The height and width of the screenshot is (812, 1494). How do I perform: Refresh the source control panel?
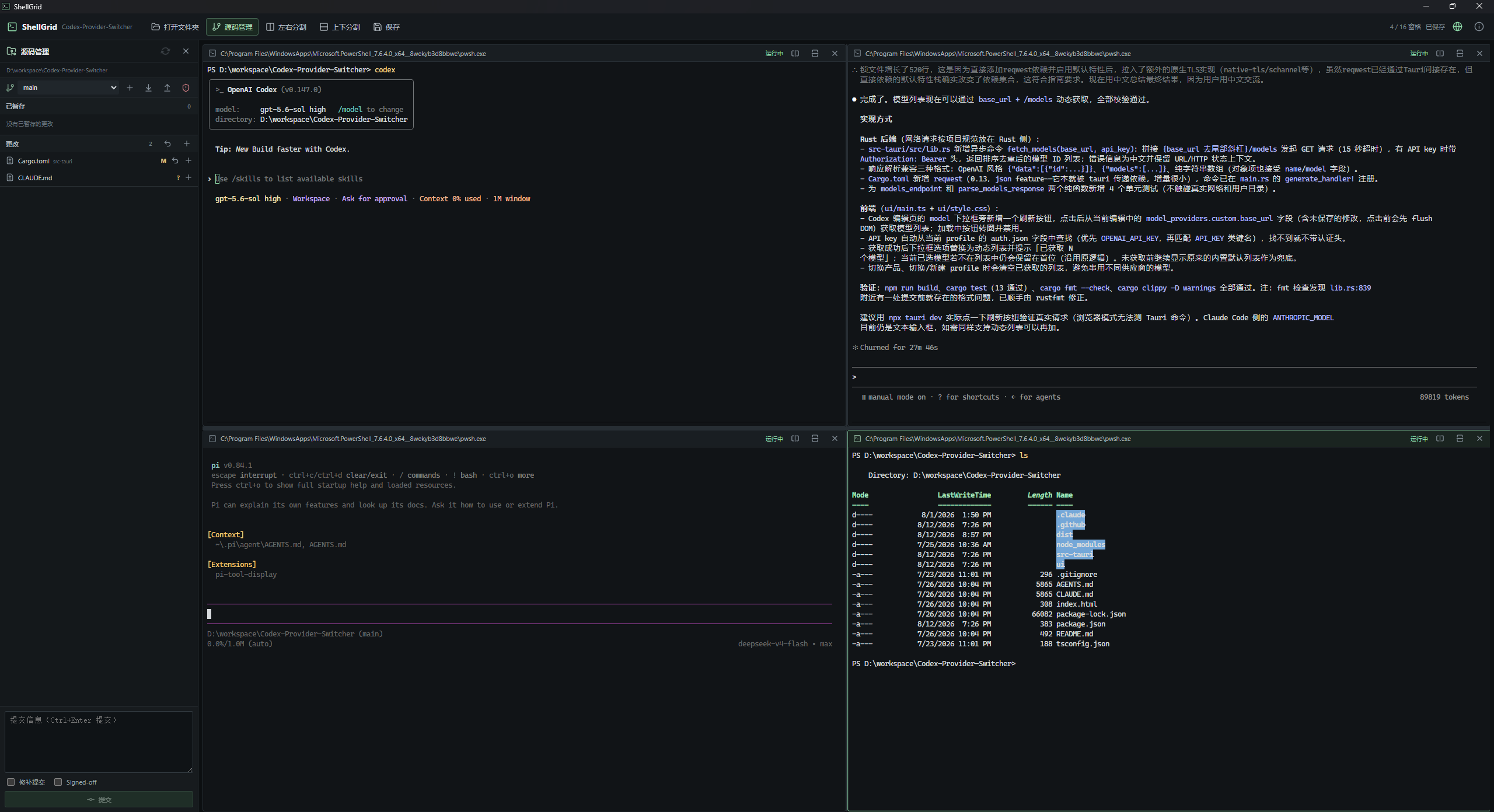click(165, 51)
